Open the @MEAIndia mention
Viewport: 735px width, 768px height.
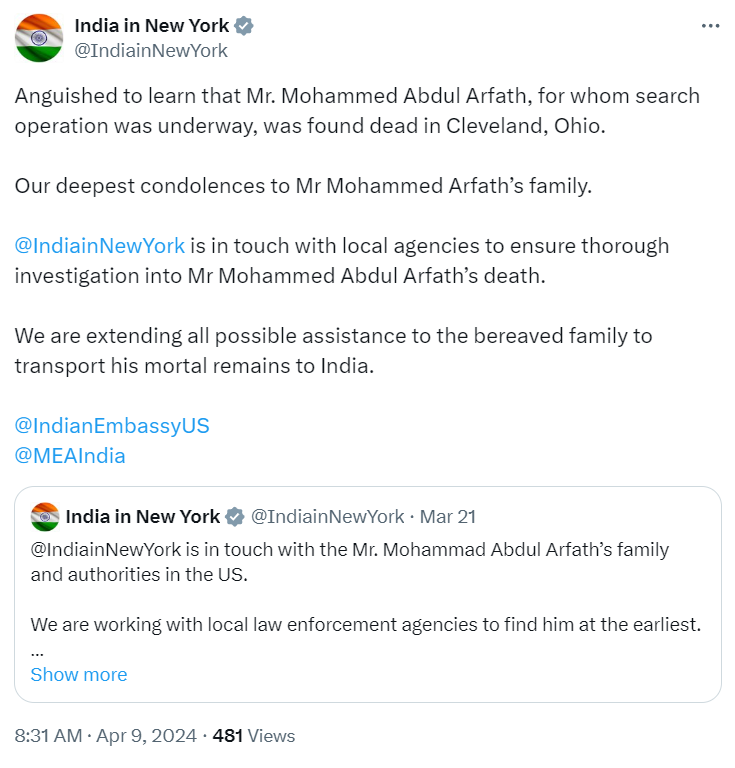pos(70,456)
